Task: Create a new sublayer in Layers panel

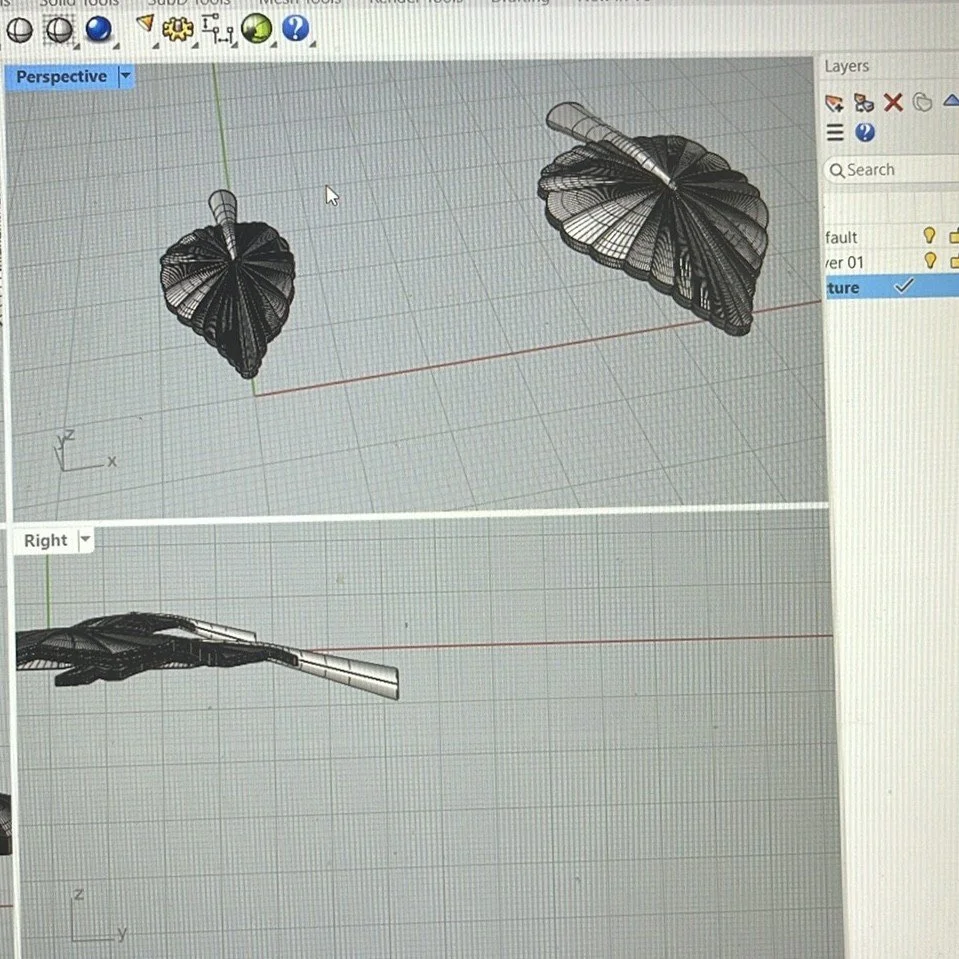Action: click(864, 103)
